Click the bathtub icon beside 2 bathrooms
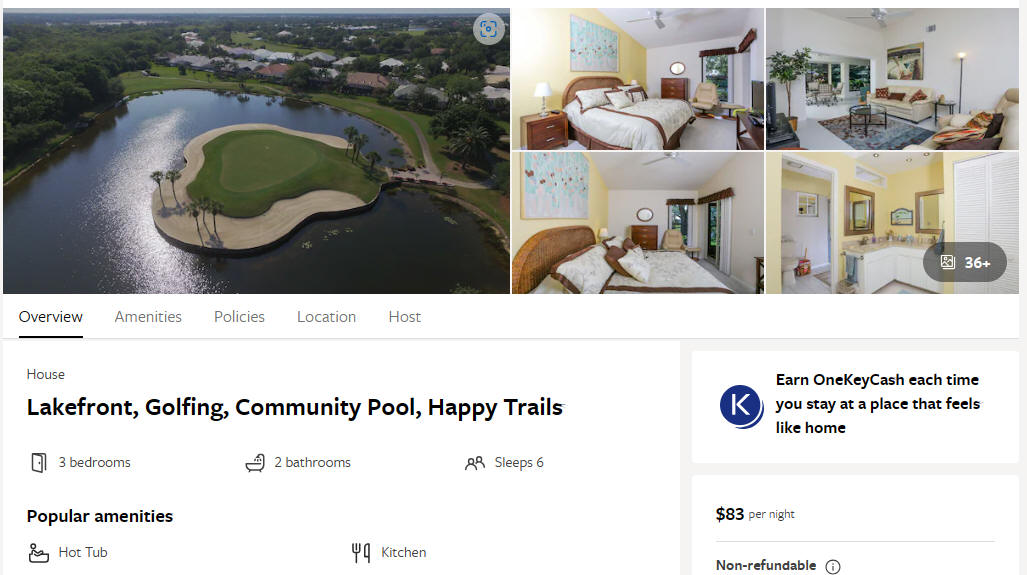The width and height of the screenshot is (1027, 575). [x=255, y=462]
